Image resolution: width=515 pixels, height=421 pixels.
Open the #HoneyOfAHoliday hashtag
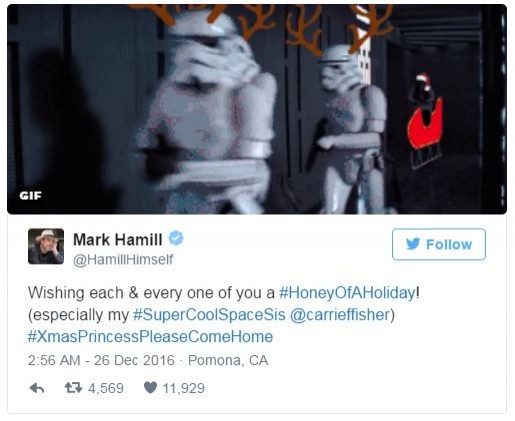click(x=347, y=293)
